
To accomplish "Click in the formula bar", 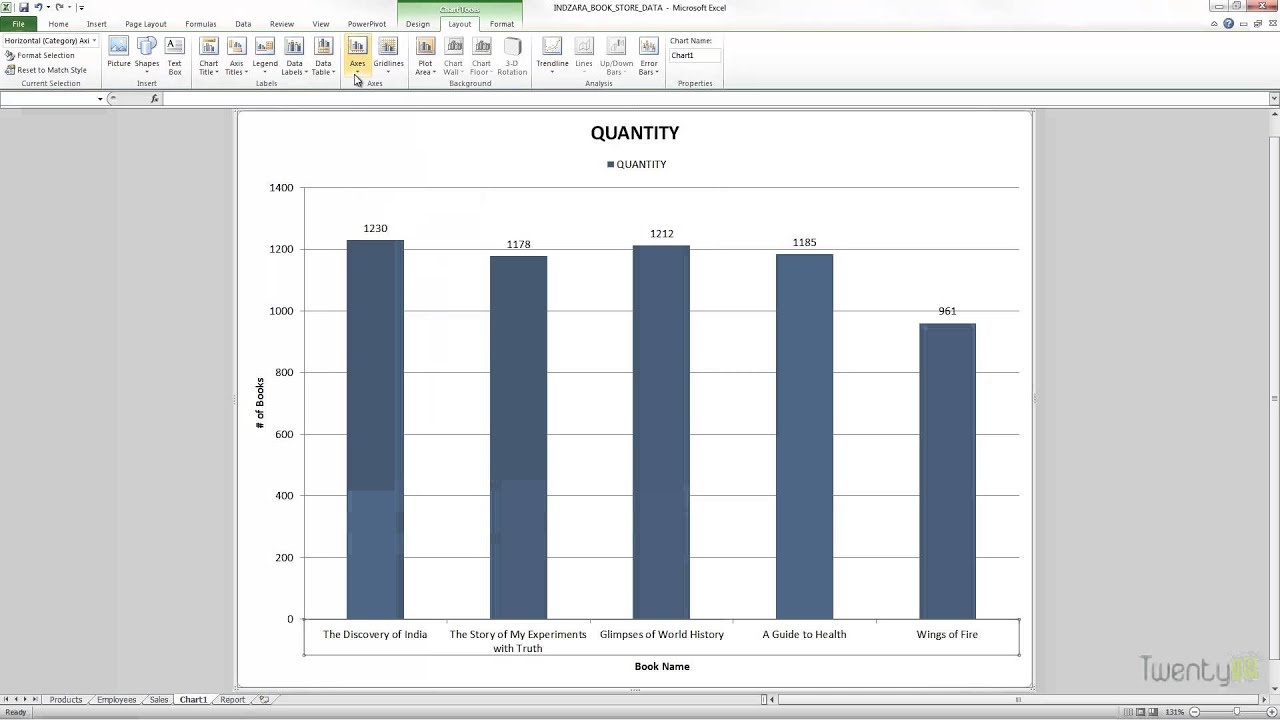I will [715, 98].
